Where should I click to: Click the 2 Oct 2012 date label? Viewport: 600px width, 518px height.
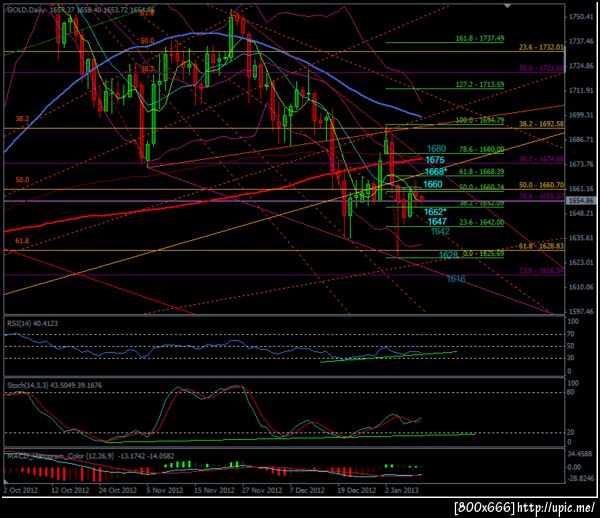(x=21, y=490)
